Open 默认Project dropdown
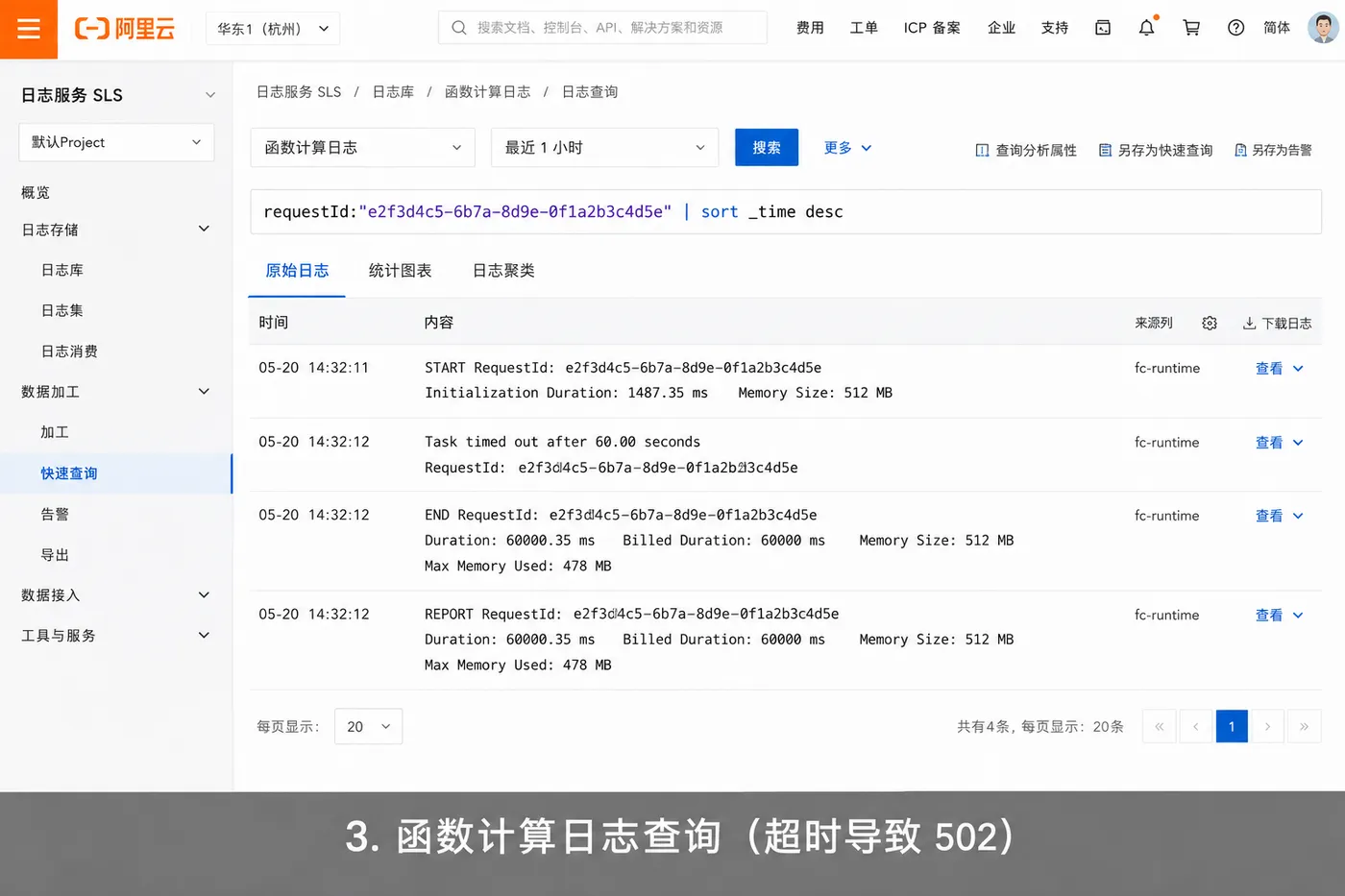 (x=116, y=142)
